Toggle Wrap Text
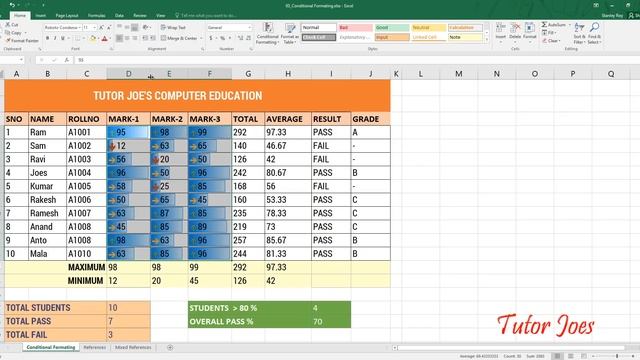 click(173, 27)
